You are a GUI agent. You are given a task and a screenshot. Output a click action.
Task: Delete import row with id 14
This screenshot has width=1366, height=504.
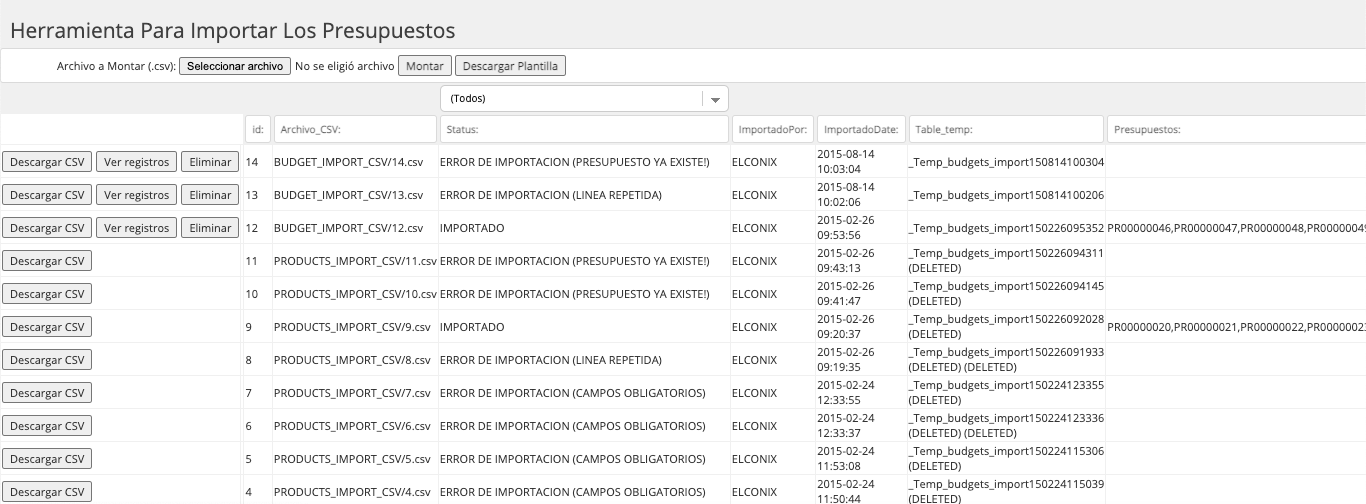pyautogui.click(x=210, y=162)
